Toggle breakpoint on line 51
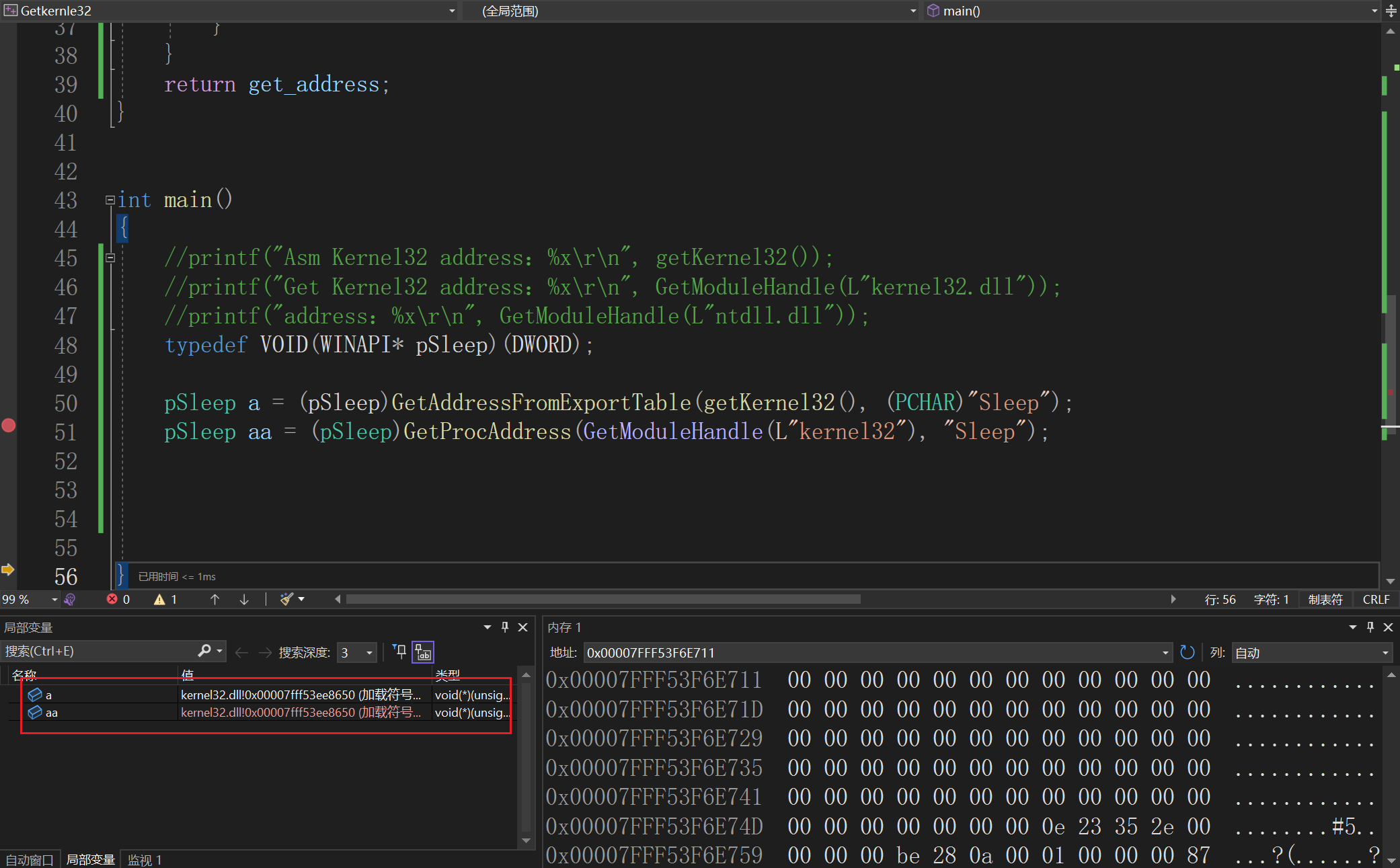 [x=9, y=425]
